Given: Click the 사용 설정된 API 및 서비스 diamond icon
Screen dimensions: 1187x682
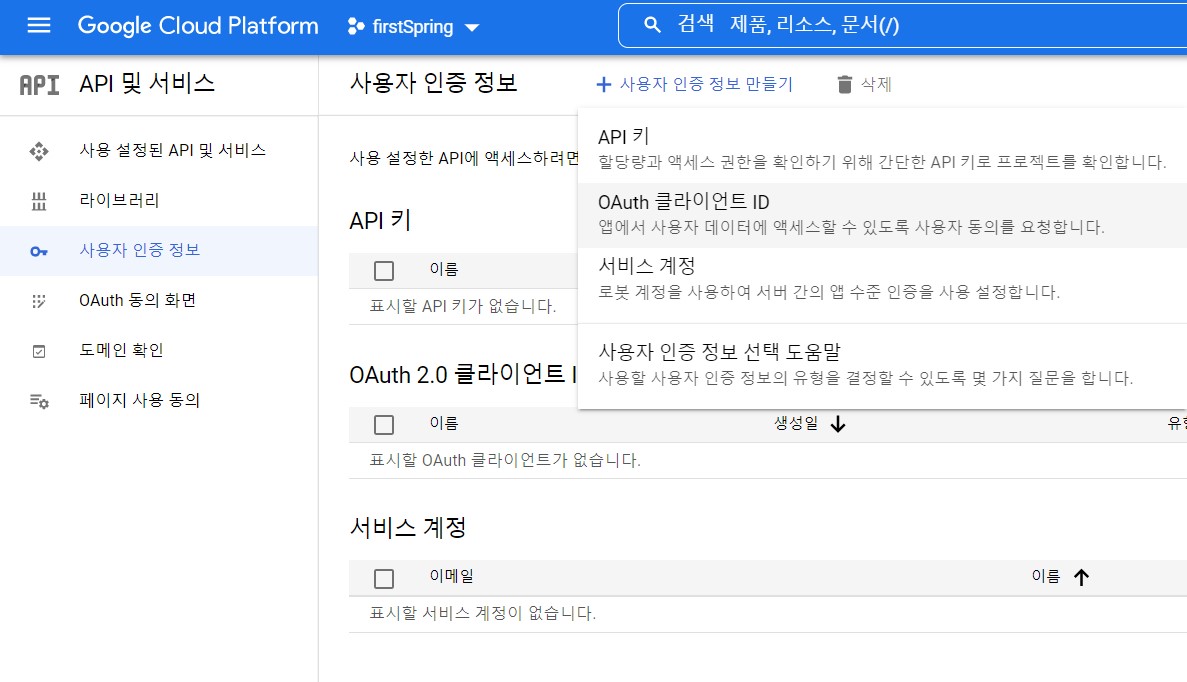Looking at the screenshot, I should pos(39,151).
